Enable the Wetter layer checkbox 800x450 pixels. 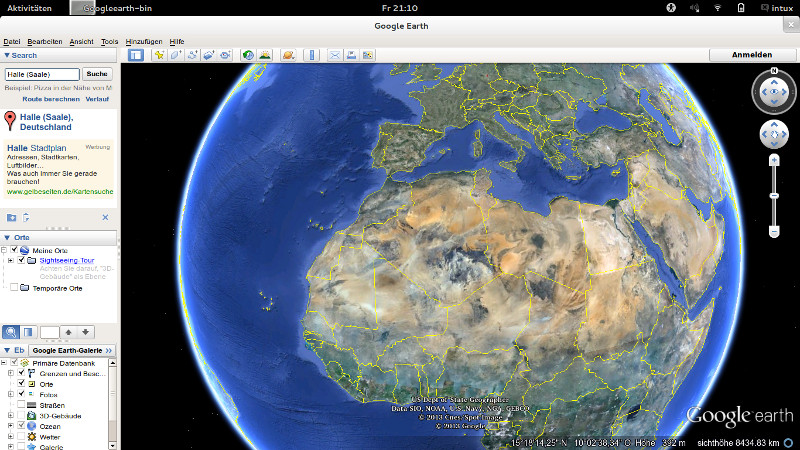21,437
